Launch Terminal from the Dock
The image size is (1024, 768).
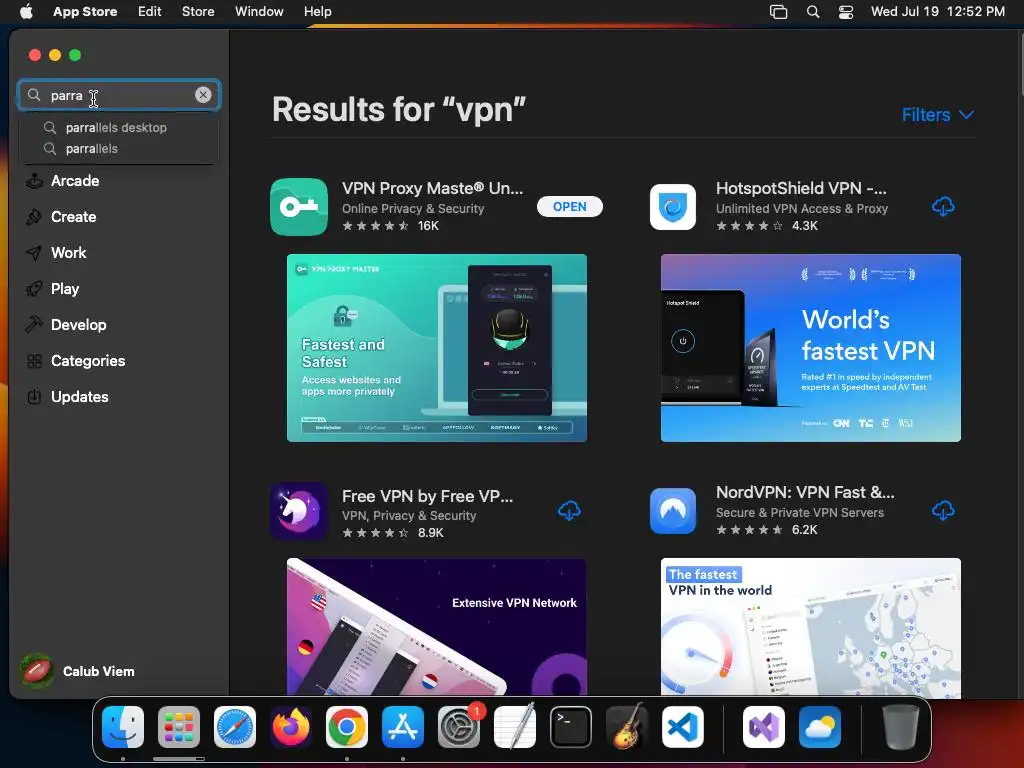click(x=571, y=727)
